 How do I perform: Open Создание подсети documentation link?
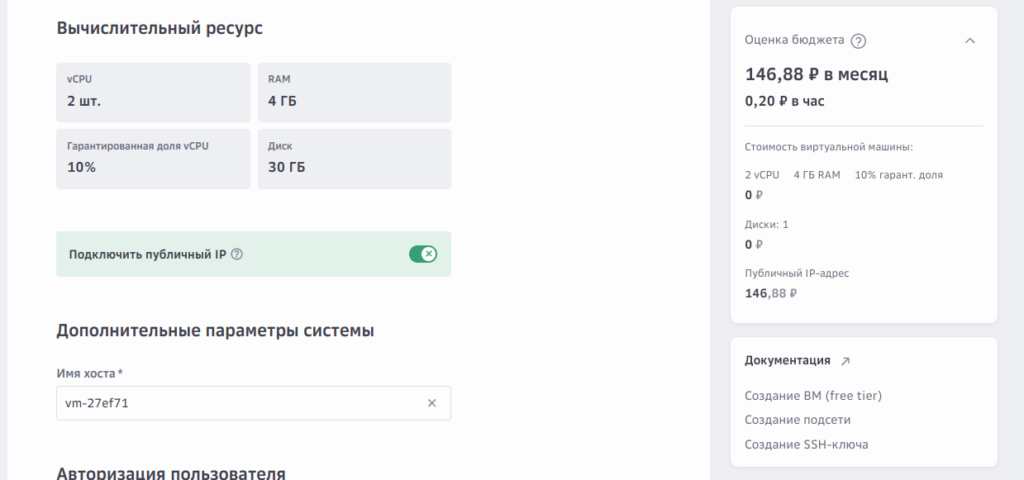click(x=797, y=420)
